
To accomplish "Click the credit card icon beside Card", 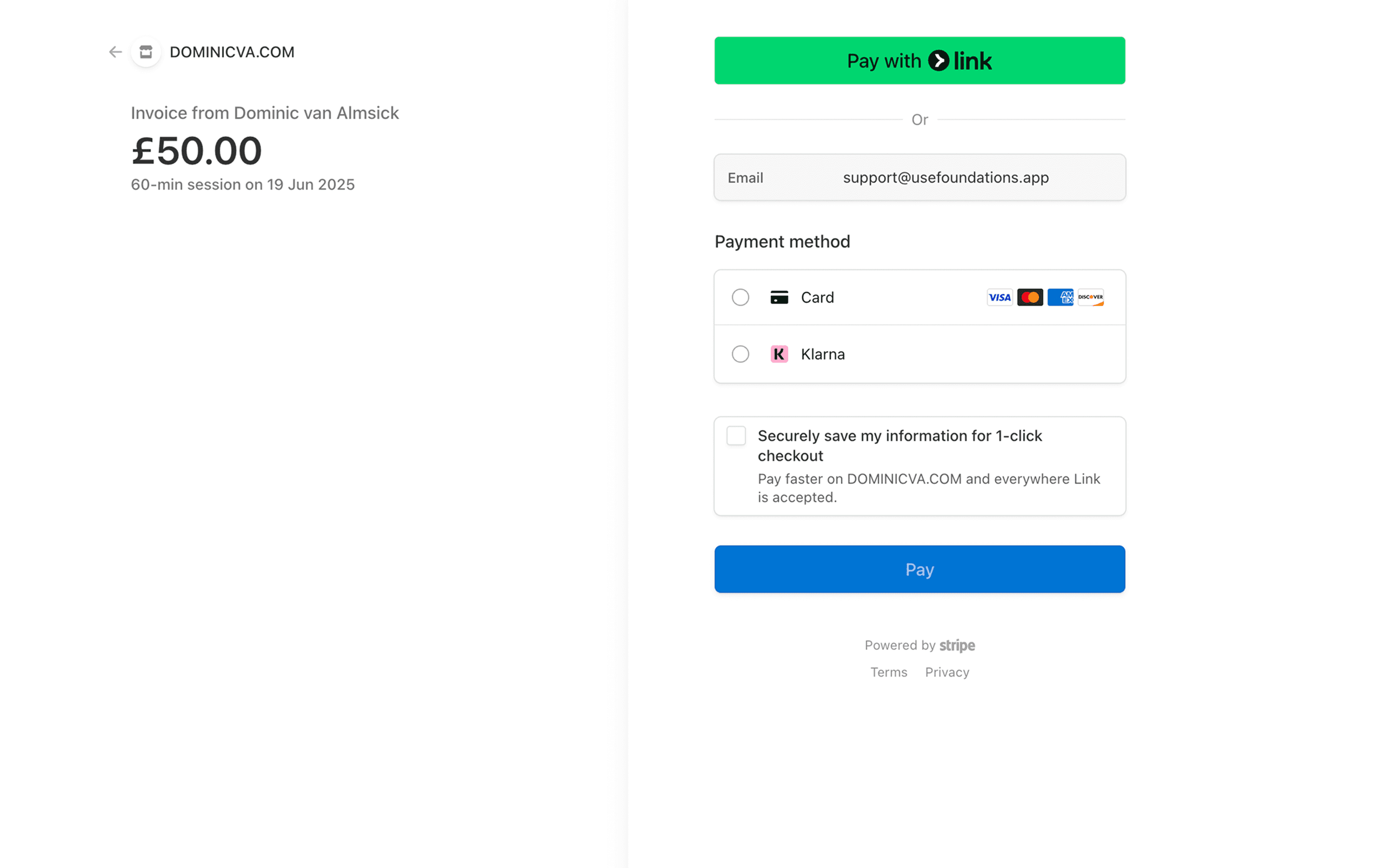I will coord(779,297).
